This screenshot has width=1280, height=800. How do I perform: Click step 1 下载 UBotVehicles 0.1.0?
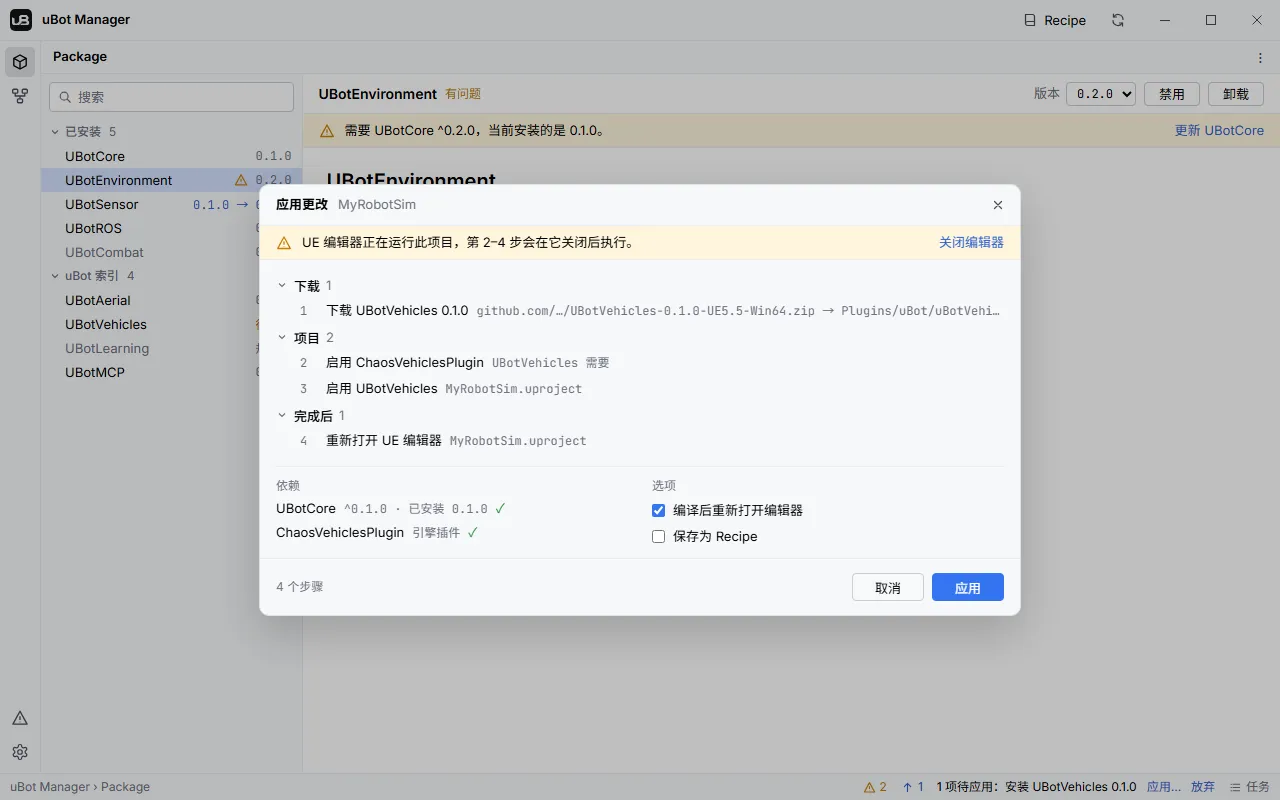[640, 311]
